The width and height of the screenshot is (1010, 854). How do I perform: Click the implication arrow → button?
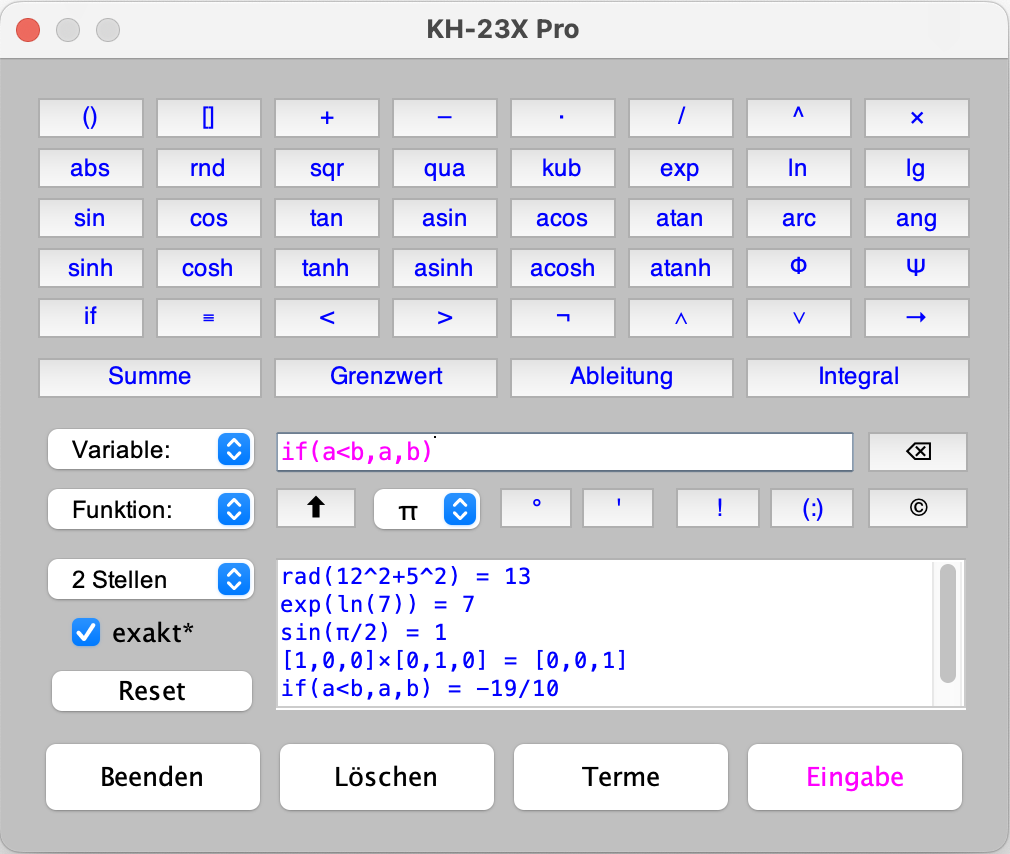tap(916, 318)
